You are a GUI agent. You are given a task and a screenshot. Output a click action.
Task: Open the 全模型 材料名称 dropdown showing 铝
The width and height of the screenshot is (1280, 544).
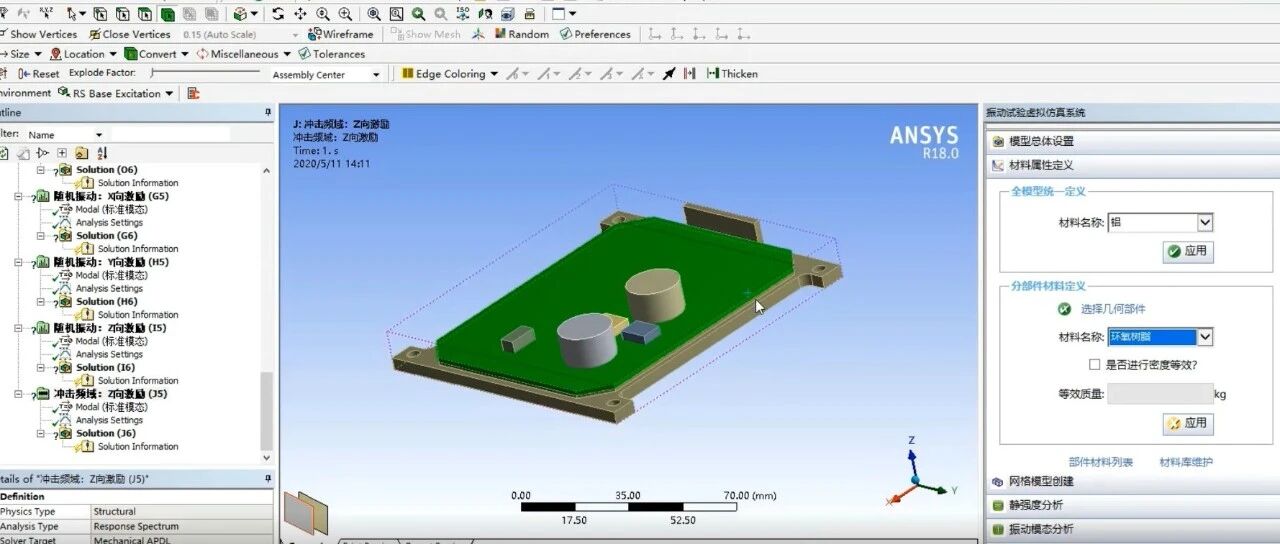(1205, 222)
